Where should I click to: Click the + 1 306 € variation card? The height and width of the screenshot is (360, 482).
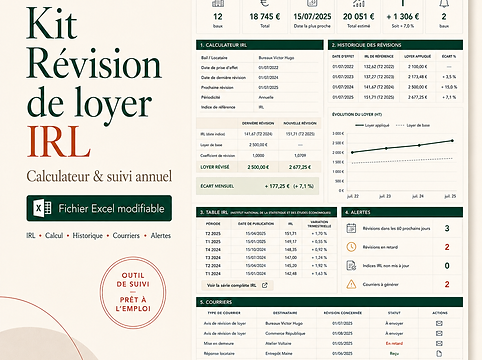pyautogui.click(x=403, y=17)
